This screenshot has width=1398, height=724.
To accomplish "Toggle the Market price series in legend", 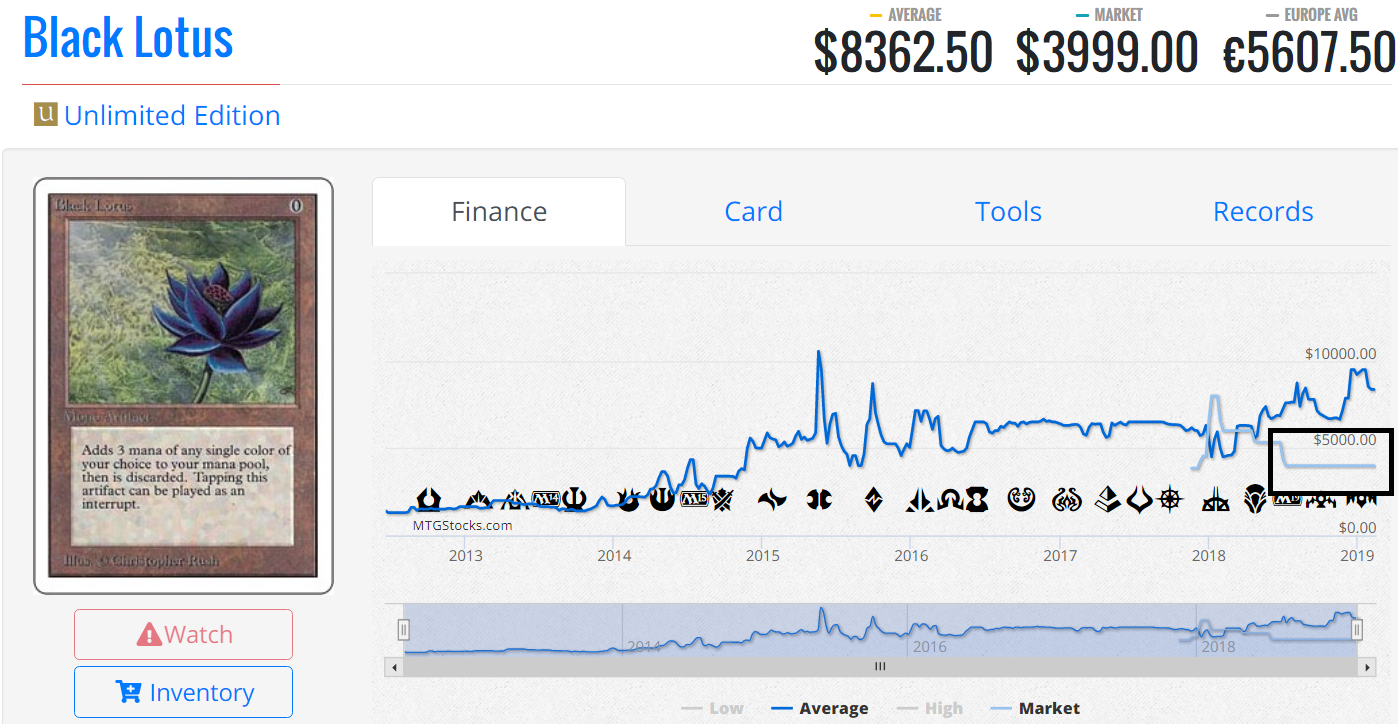I will pos(1035,708).
